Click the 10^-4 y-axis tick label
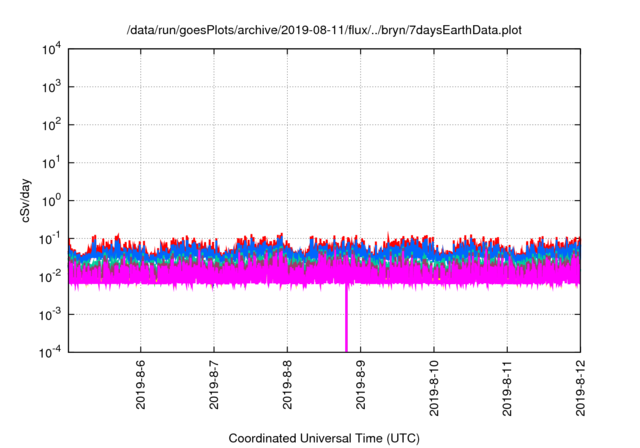 tap(50, 352)
